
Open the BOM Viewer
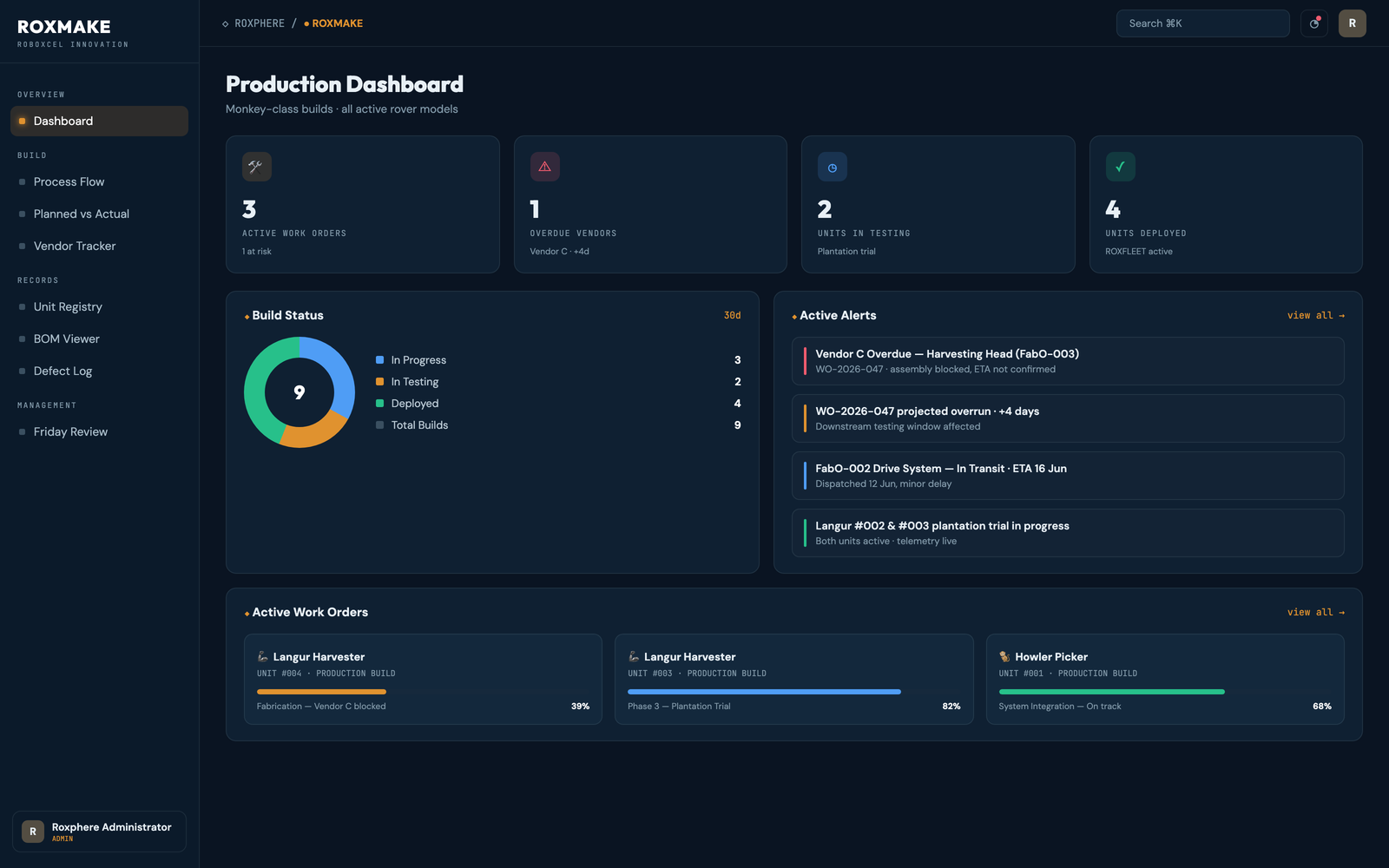99,339
